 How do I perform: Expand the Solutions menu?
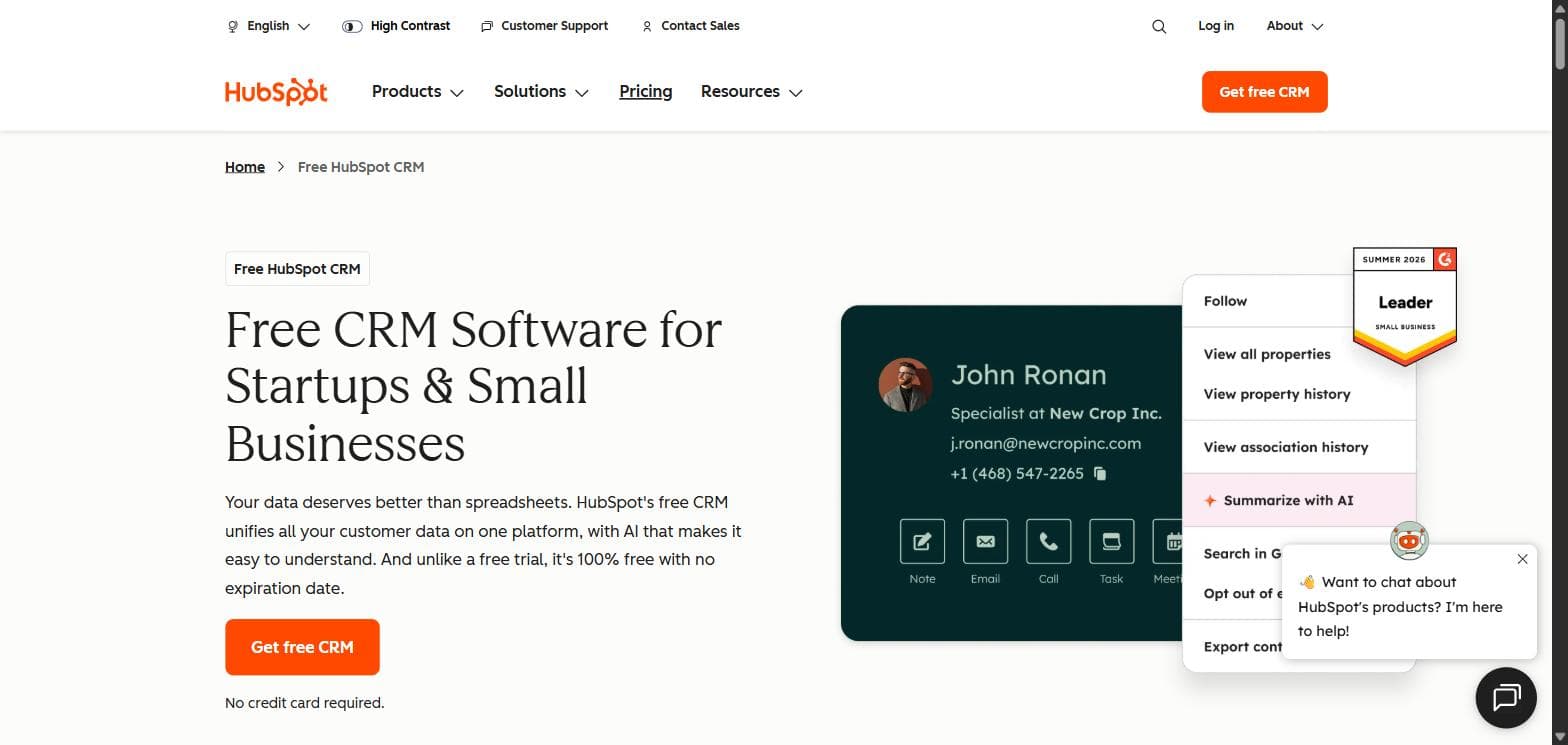click(541, 91)
